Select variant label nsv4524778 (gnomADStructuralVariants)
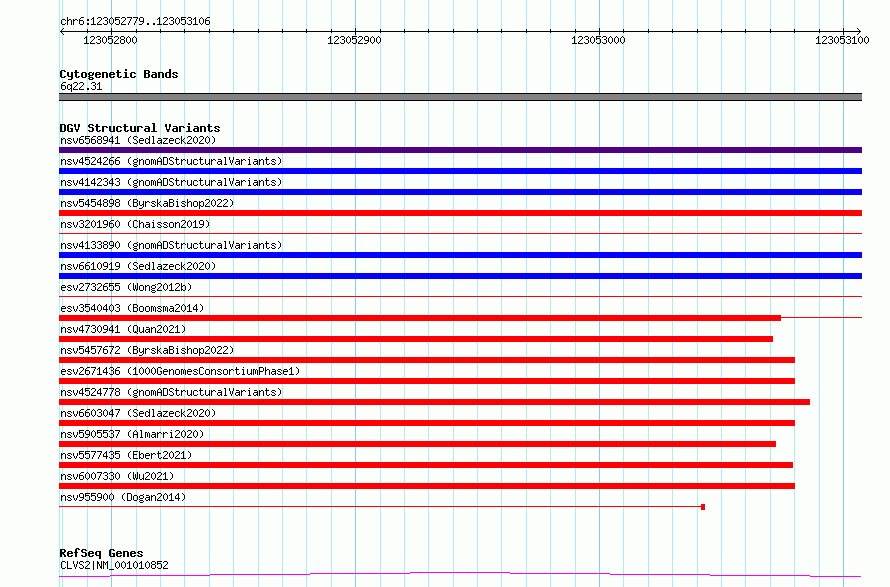Viewport: 890px width, 587px height. (171, 392)
